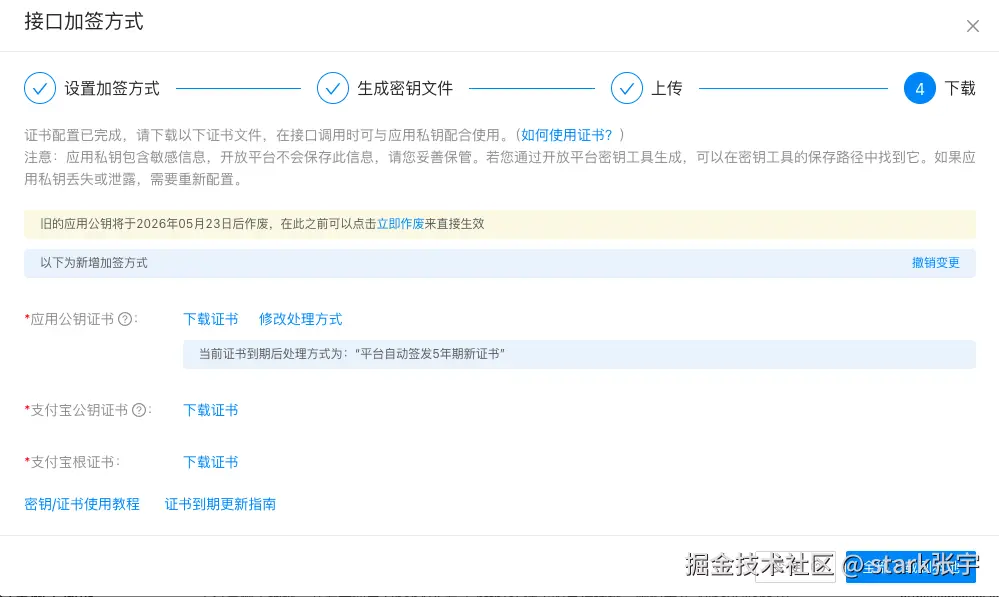Click the 以下为新增加签方式 banner text
Image resolution: width=999 pixels, height=597 pixels.
click(94, 263)
